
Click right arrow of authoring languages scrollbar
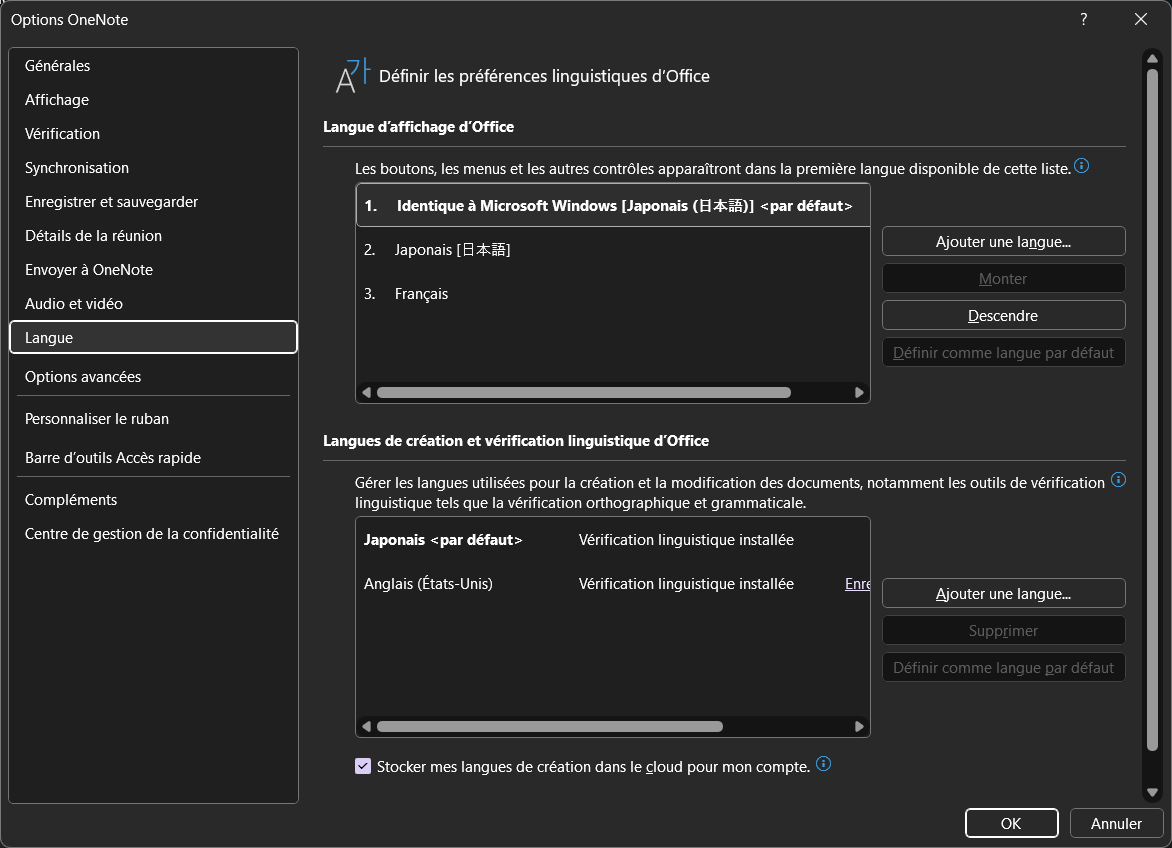(x=859, y=726)
